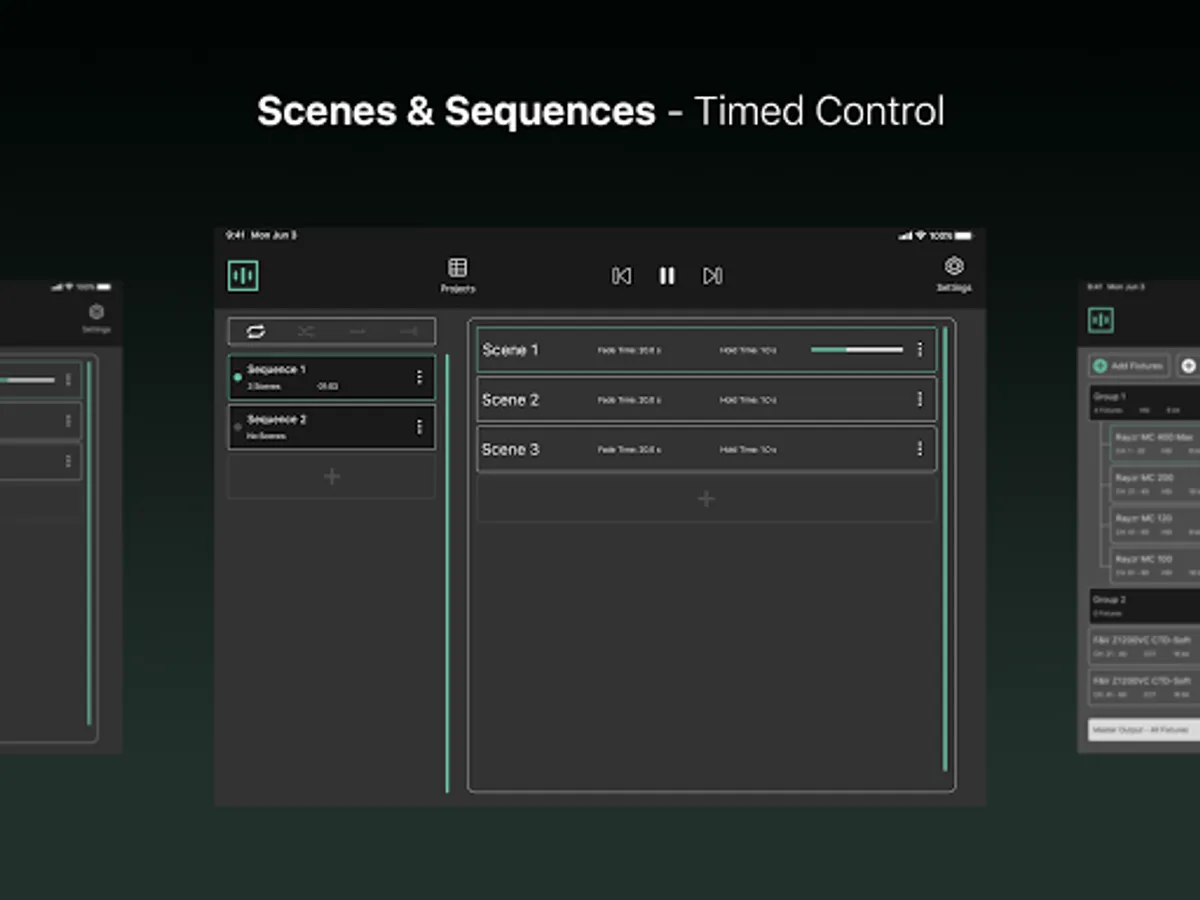Select Sequence 2 in the list
This screenshot has width=1200, height=900.
(320, 427)
